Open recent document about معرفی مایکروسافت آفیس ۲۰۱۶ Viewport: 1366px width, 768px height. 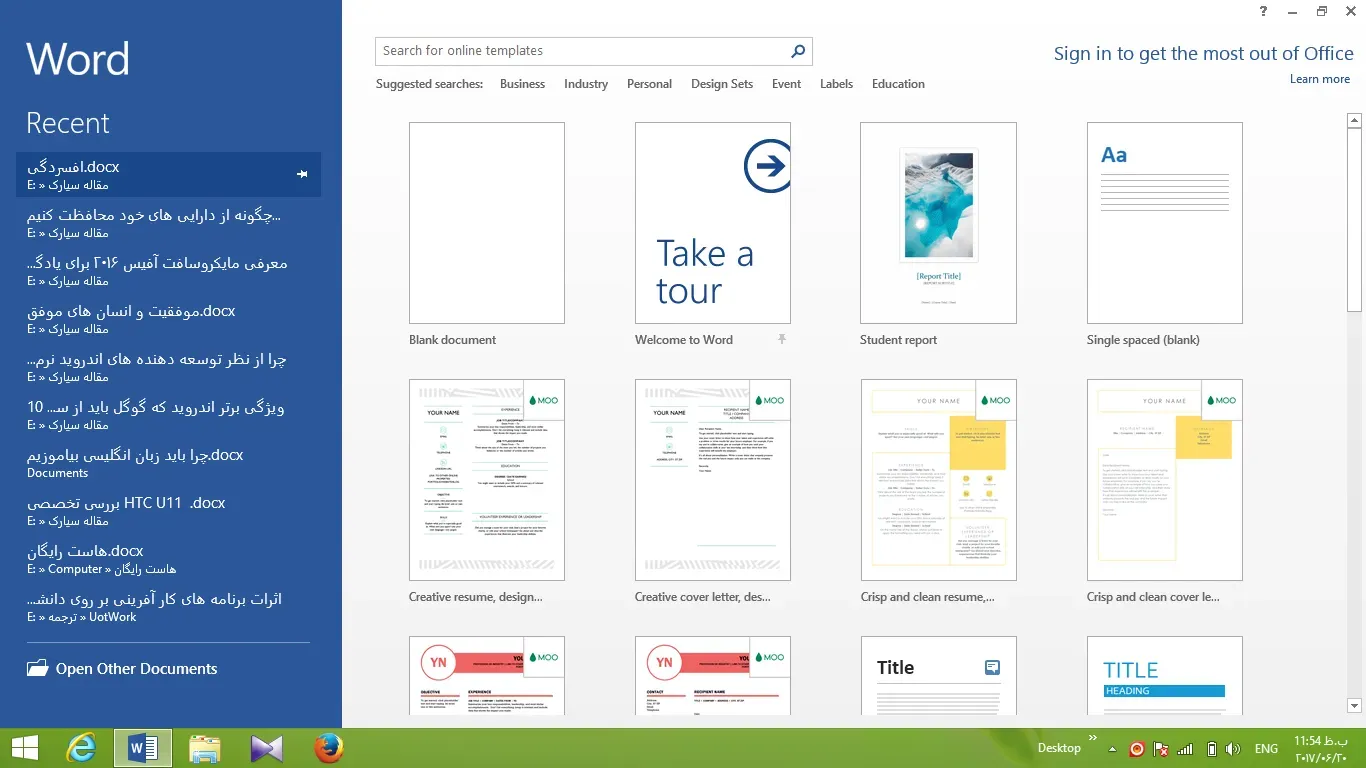[168, 271]
